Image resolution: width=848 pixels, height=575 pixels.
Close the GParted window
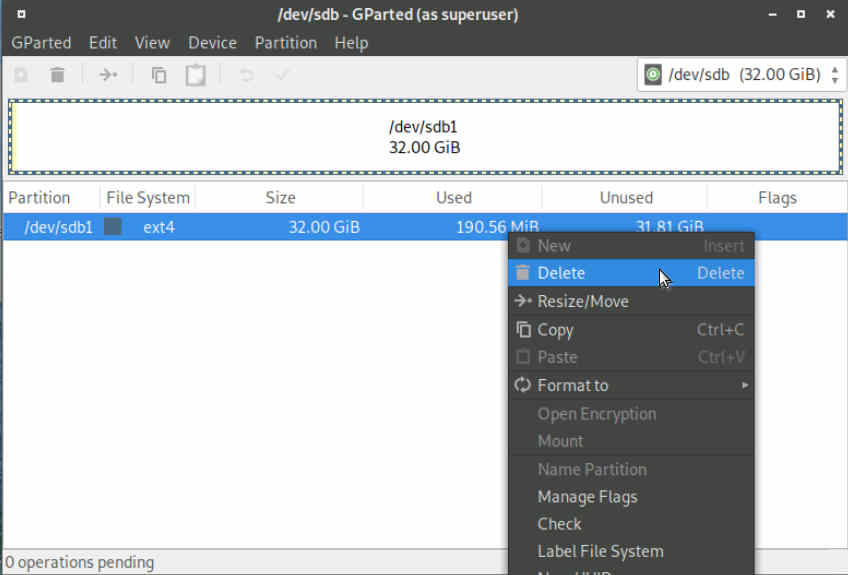click(x=831, y=14)
